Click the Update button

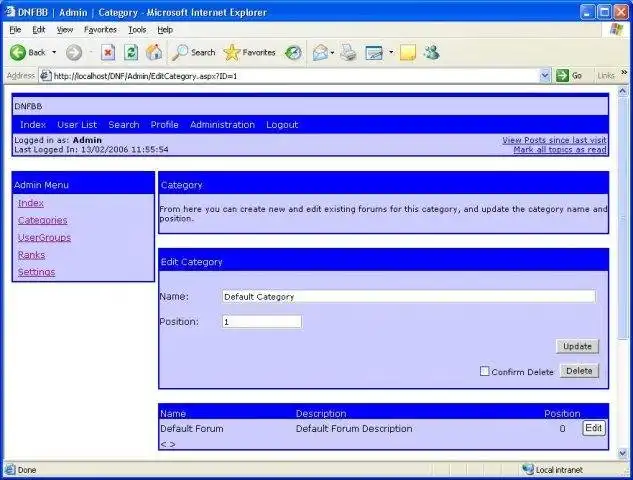(577, 346)
